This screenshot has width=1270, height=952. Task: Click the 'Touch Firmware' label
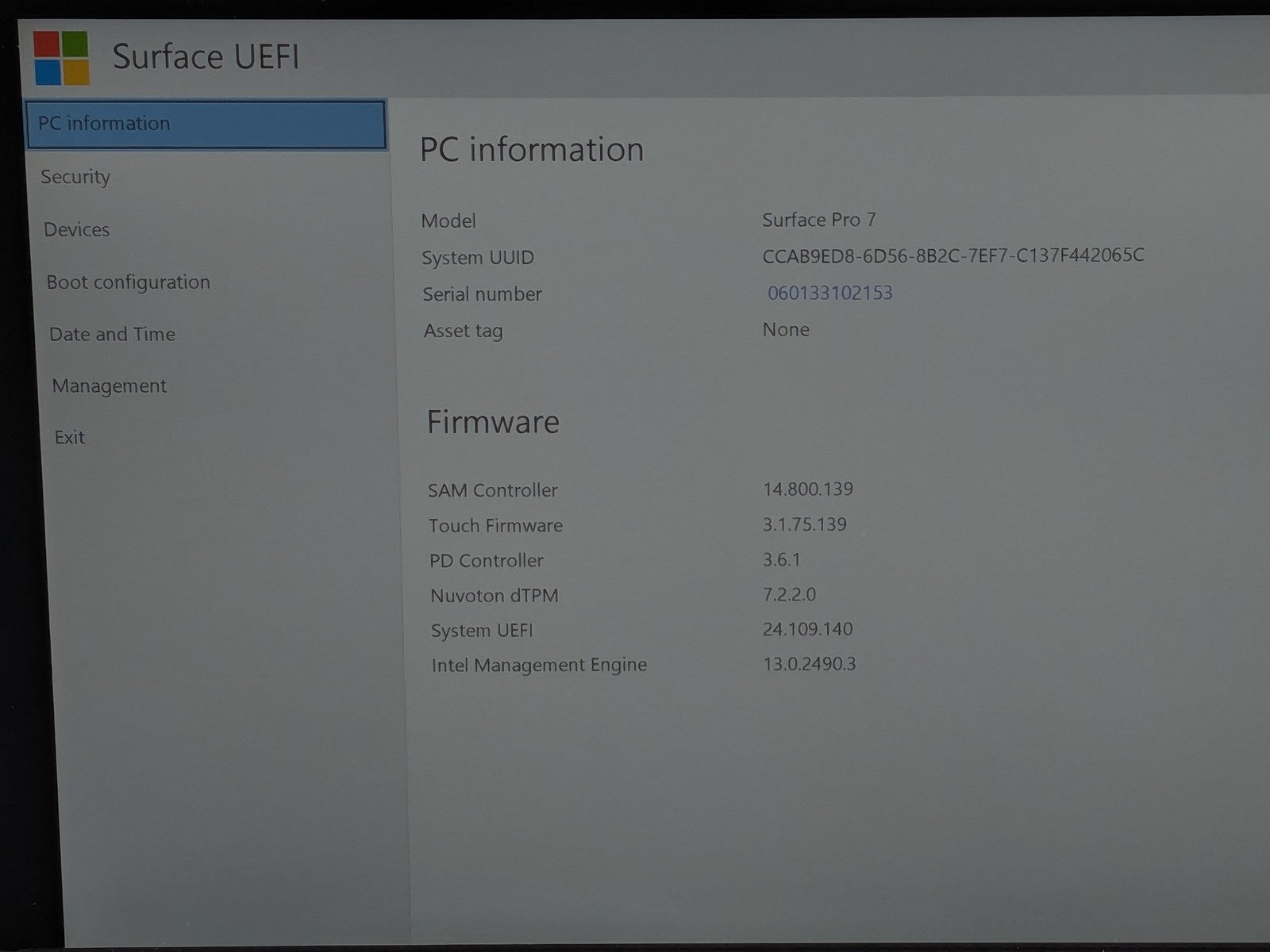point(496,525)
